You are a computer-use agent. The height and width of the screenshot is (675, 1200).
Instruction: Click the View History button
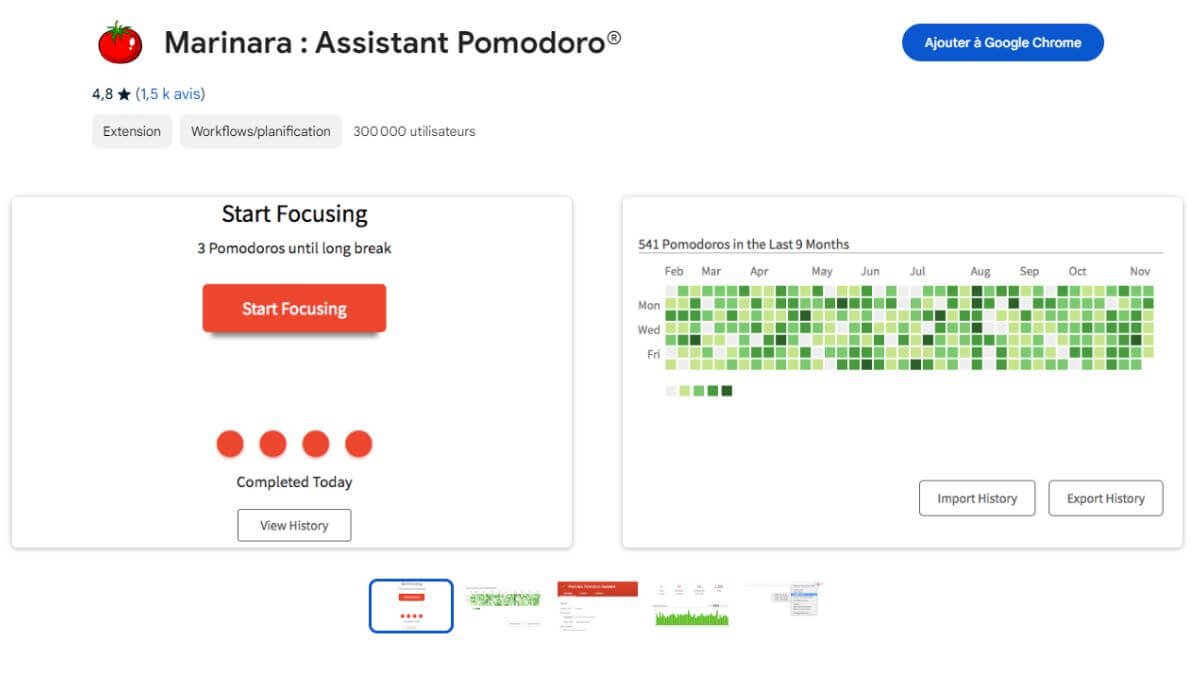pyautogui.click(x=294, y=525)
